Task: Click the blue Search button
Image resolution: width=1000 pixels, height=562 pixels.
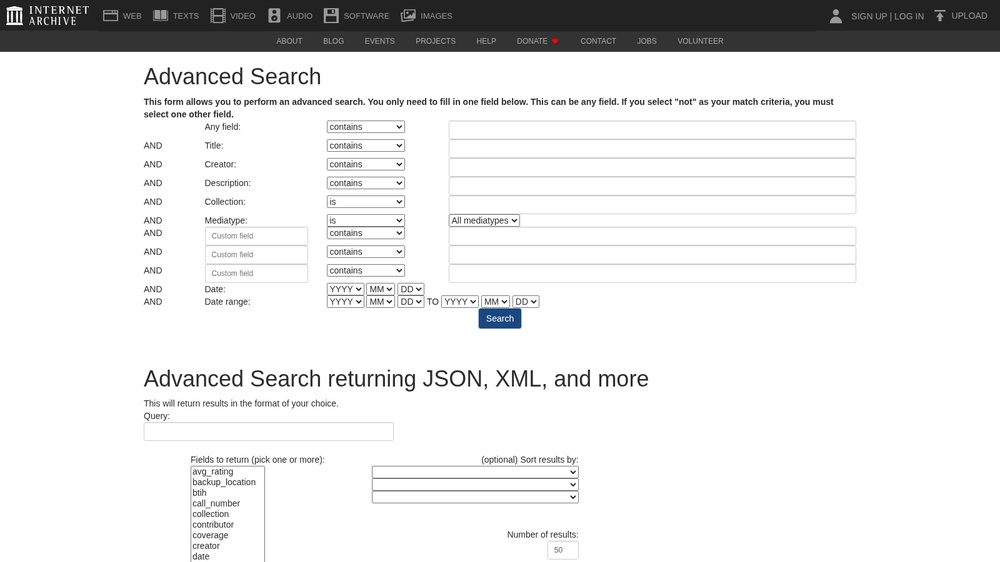Action: point(500,318)
